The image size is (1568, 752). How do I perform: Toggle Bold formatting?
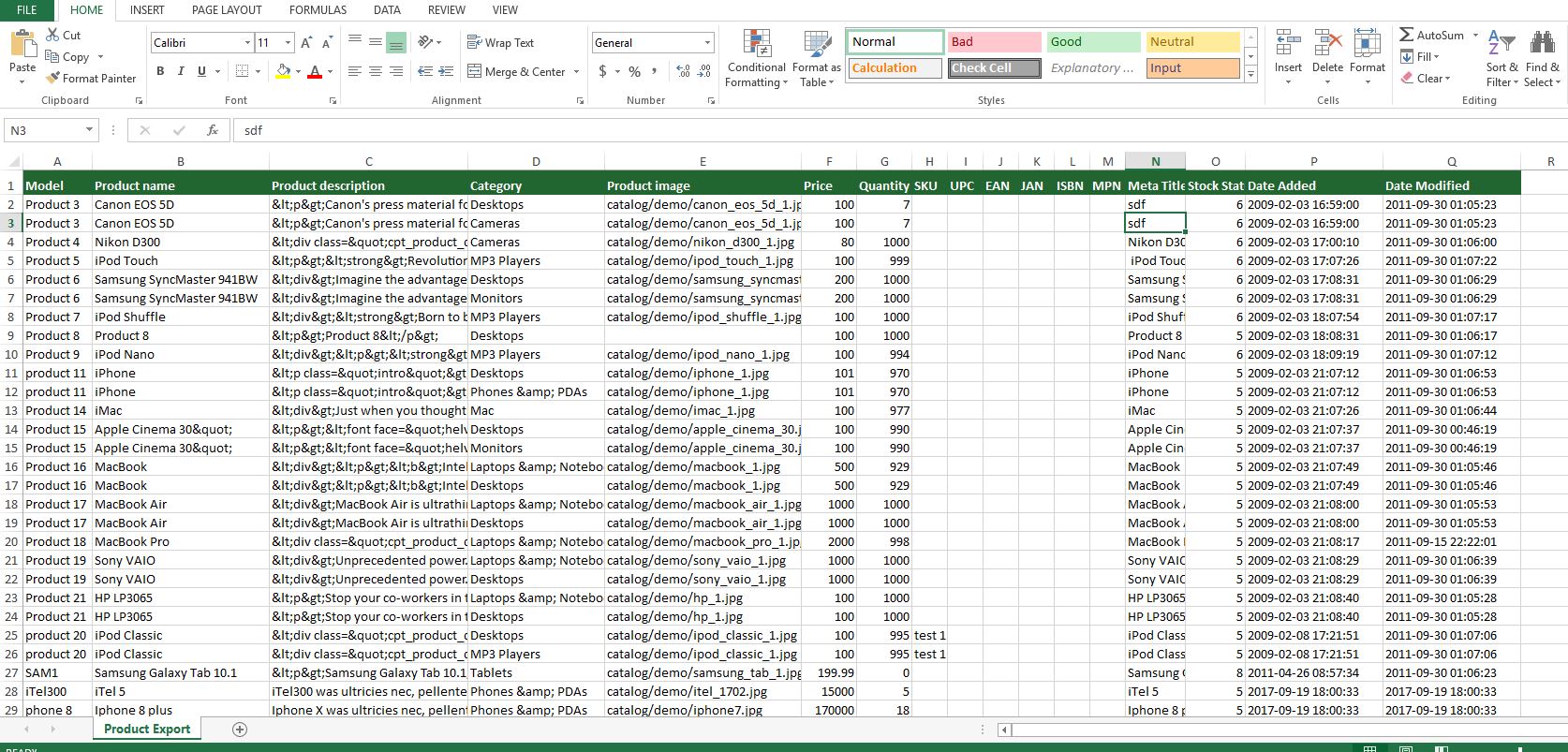(x=160, y=71)
